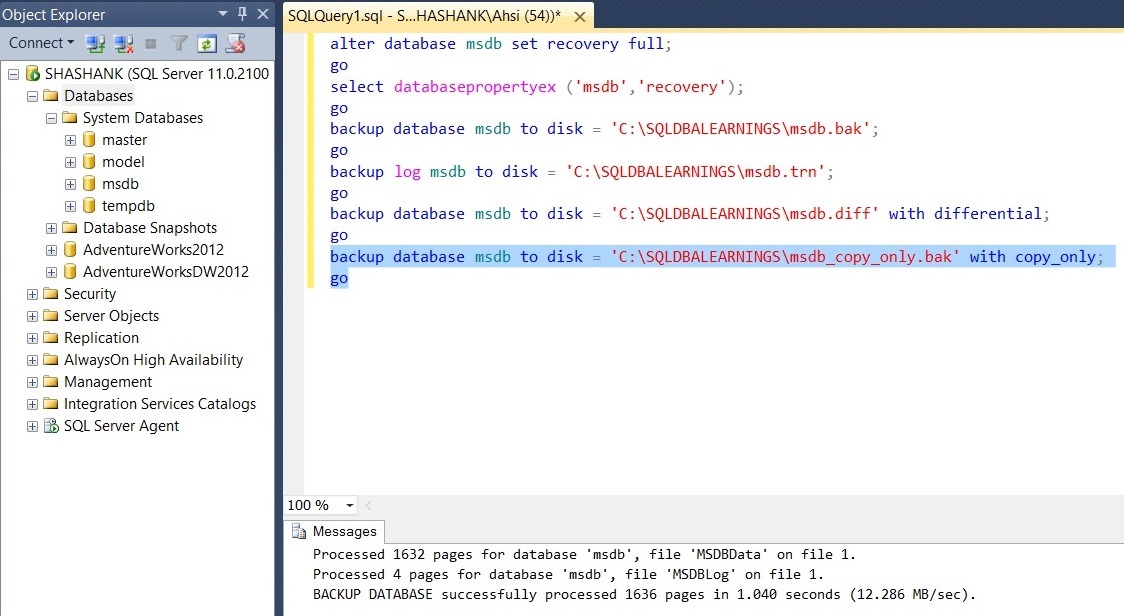Viewport: 1124px width, 616px height.
Task: Select the AdventureWorks2012 database
Action: click(153, 250)
